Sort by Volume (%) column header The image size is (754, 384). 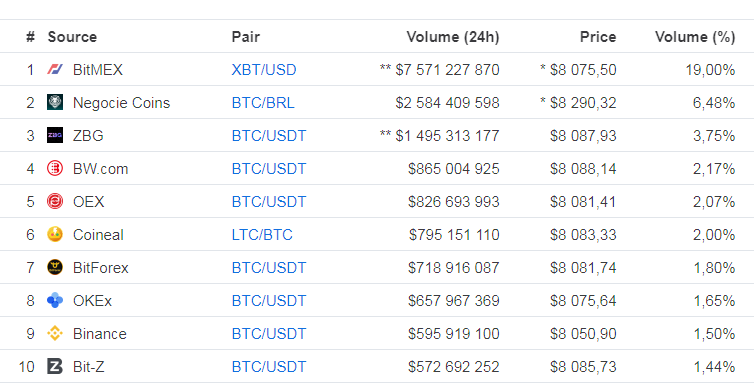[x=695, y=37]
